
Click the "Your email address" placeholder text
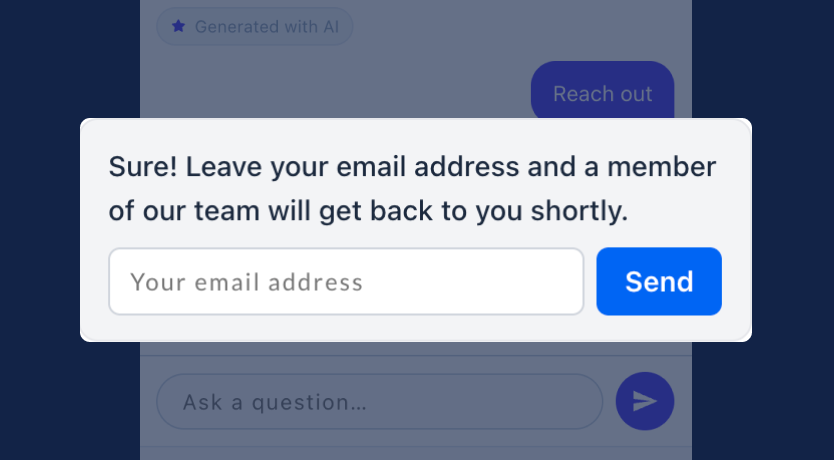click(246, 282)
